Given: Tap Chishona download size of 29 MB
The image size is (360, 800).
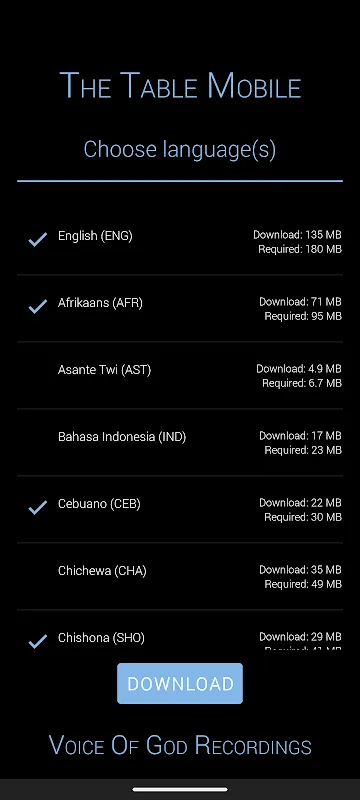Looking at the screenshot, I should click(x=300, y=637).
